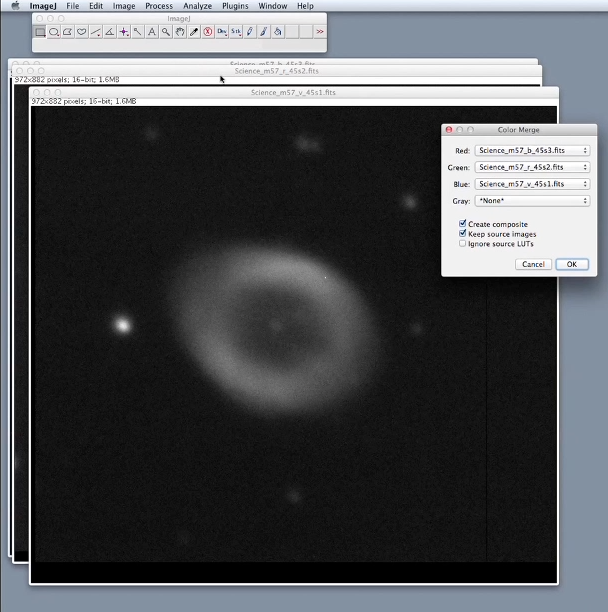Open the Window menu

273,6
